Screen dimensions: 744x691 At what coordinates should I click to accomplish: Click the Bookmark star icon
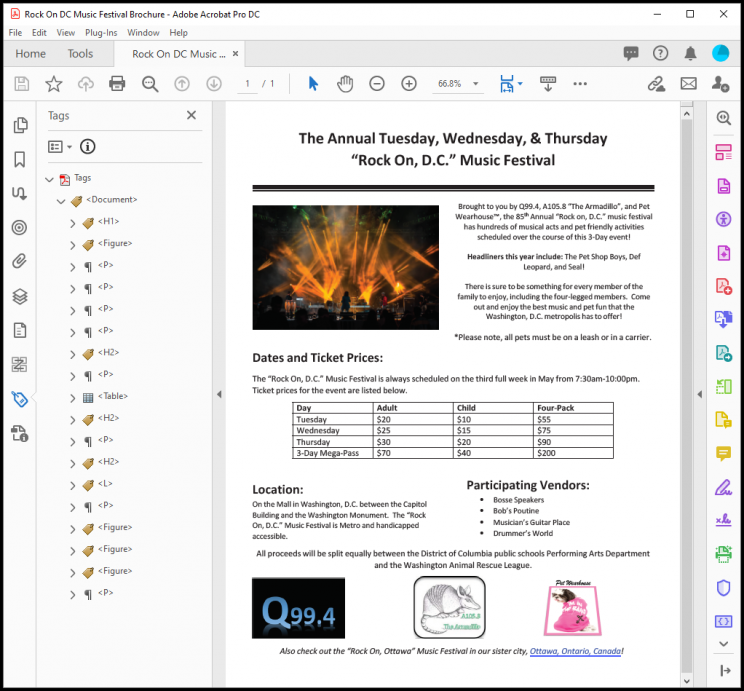54,84
